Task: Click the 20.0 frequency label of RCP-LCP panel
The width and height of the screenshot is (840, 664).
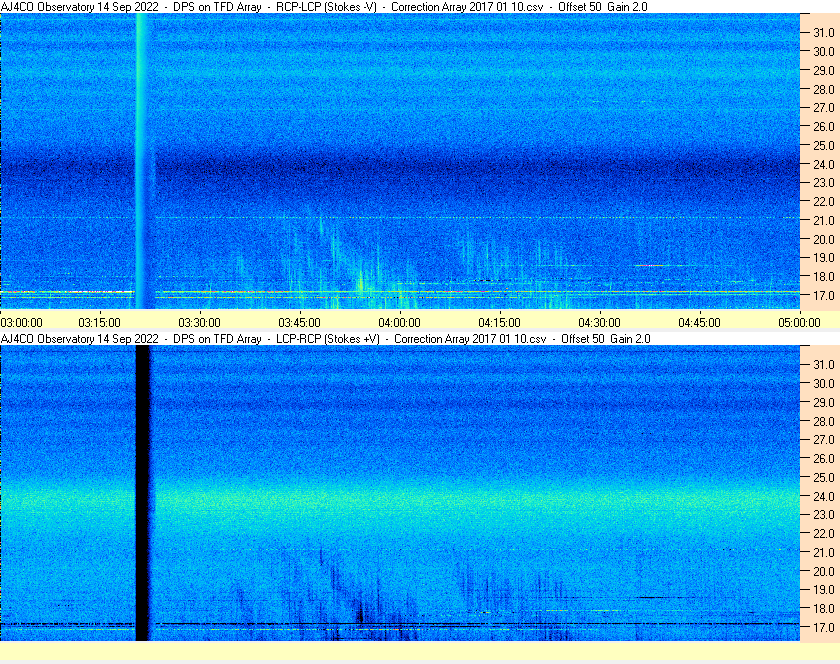Action: pos(824,239)
